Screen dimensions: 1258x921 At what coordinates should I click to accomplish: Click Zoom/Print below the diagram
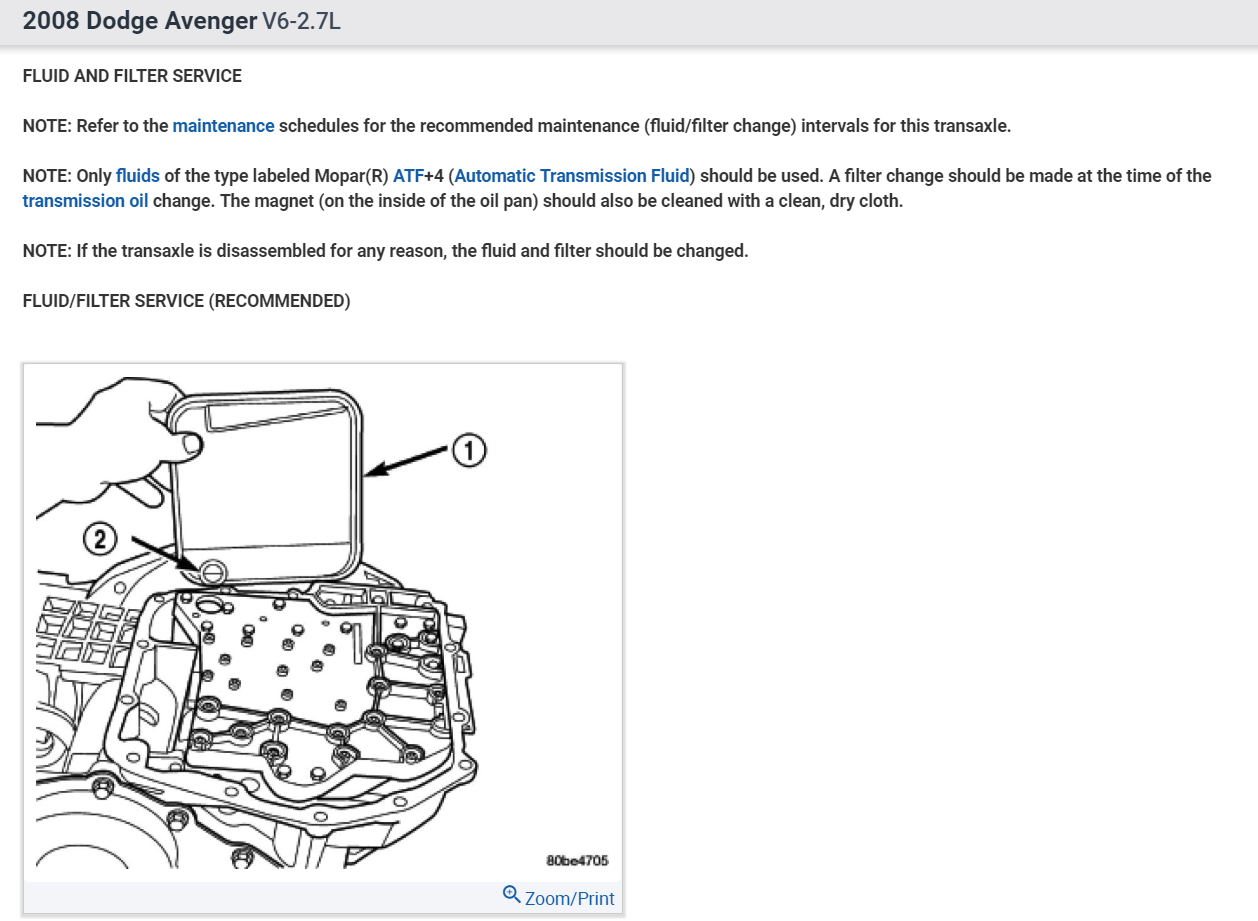(569, 898)
